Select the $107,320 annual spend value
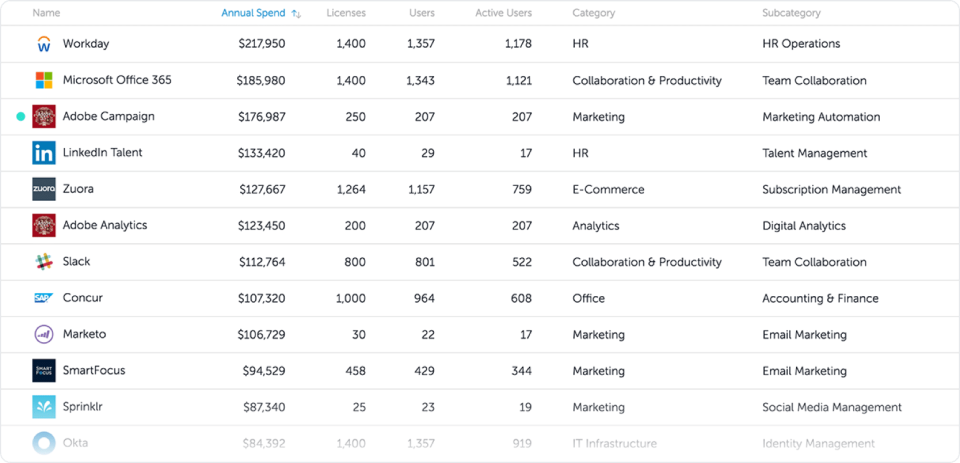Screen dimensions: 960x463 click(262, 298)
